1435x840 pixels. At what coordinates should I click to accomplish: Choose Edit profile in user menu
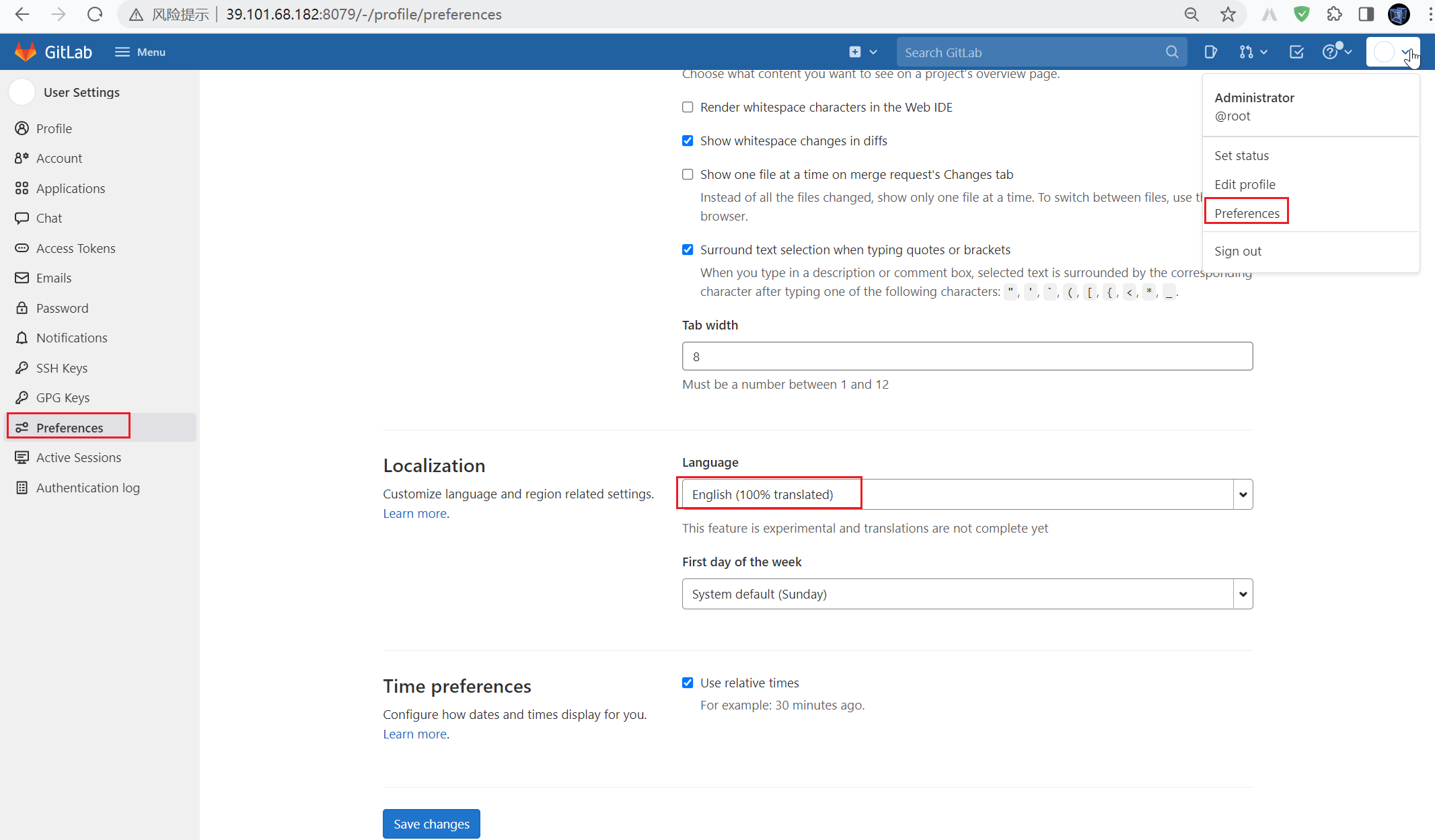1245,184
